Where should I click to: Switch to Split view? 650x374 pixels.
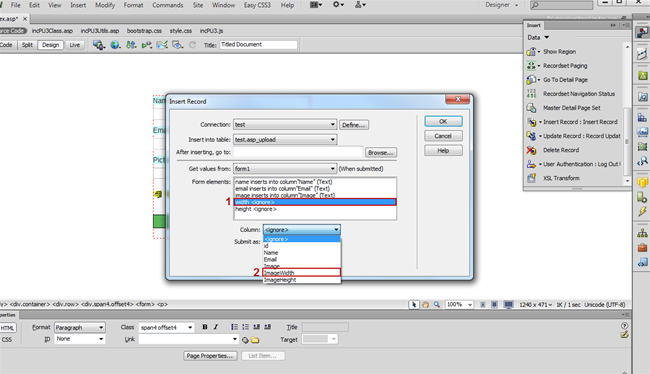tap(27, 45)
